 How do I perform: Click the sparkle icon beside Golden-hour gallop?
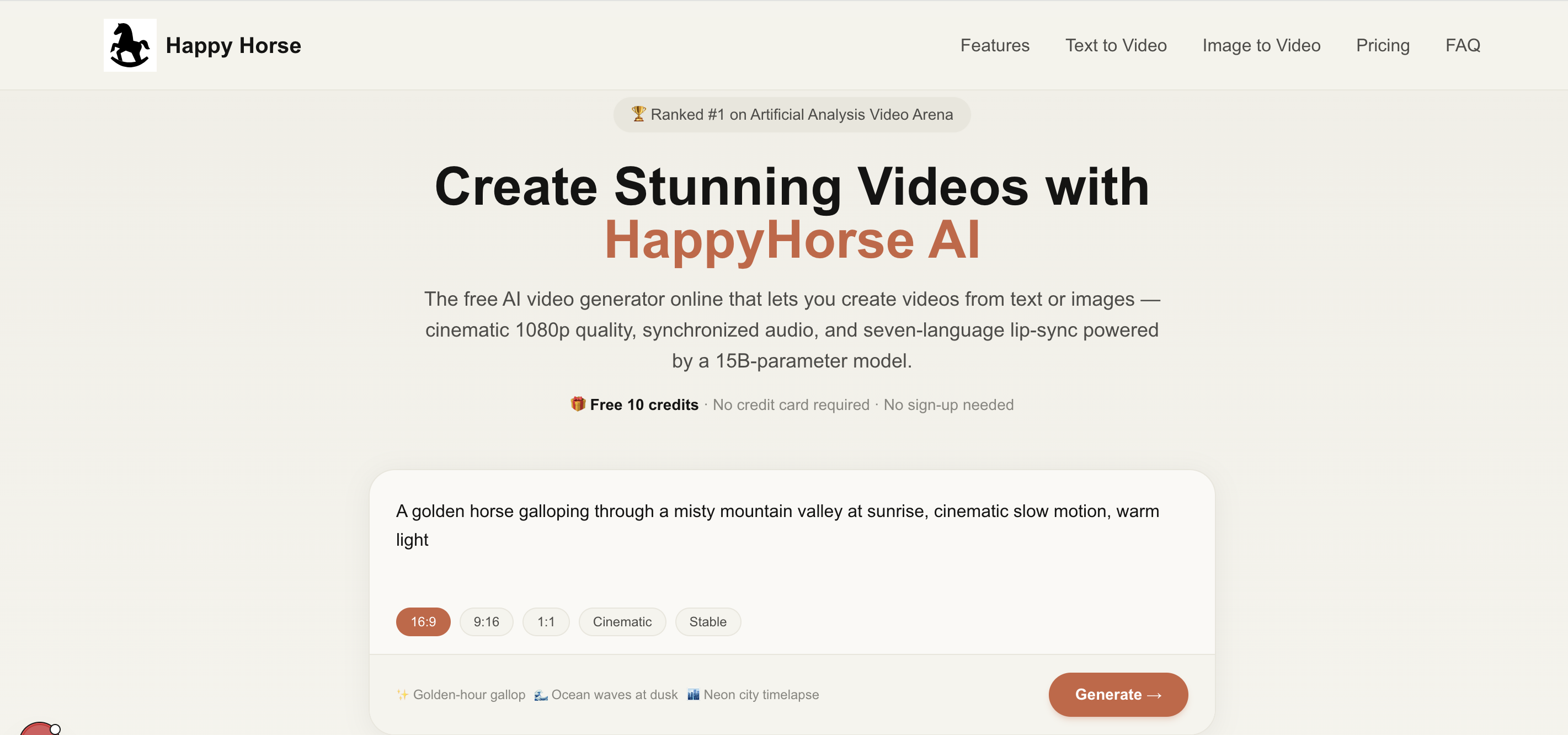[x=402, y=694]
